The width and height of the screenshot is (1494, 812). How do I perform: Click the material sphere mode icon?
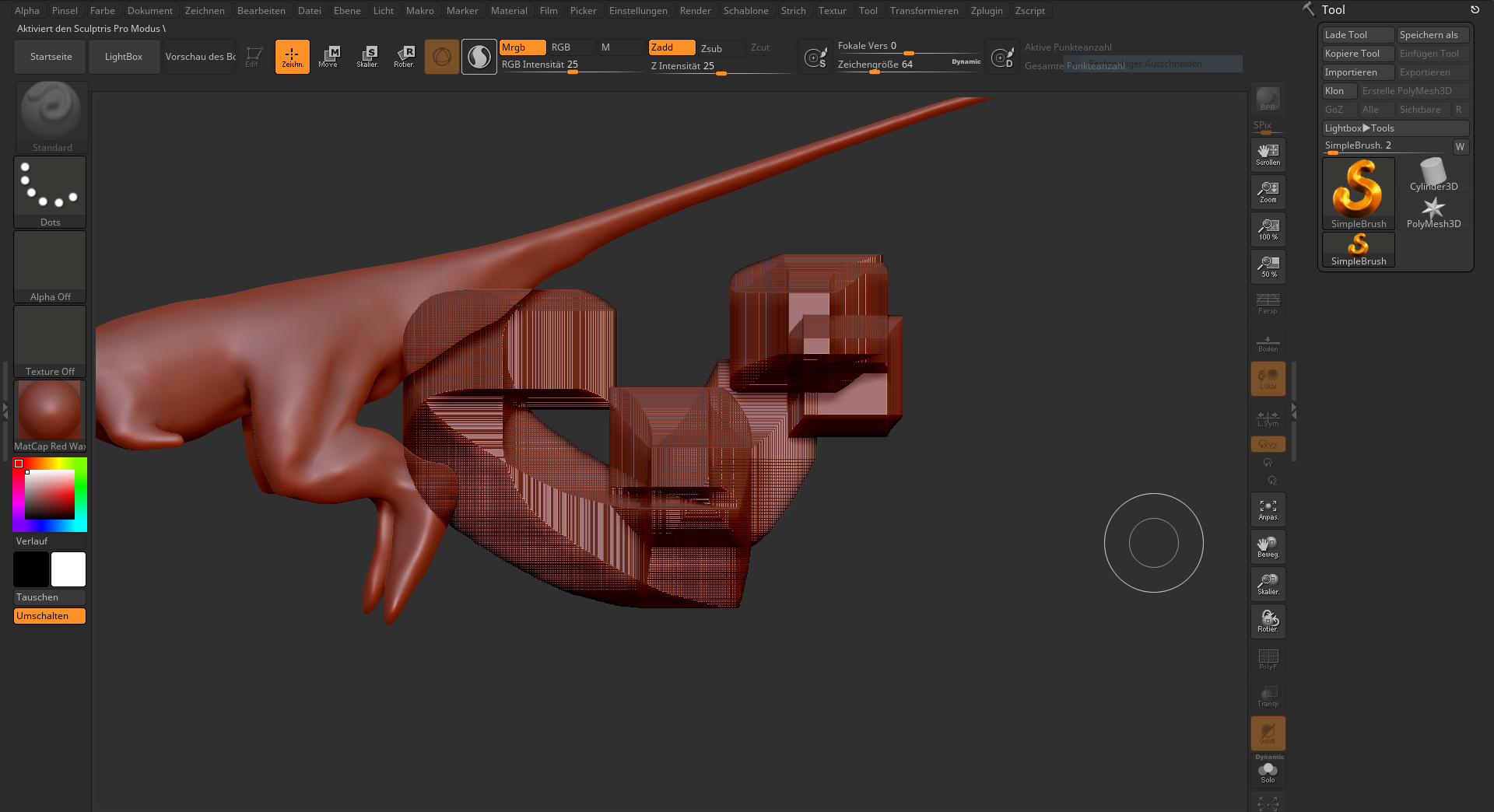tap(479, 57)
